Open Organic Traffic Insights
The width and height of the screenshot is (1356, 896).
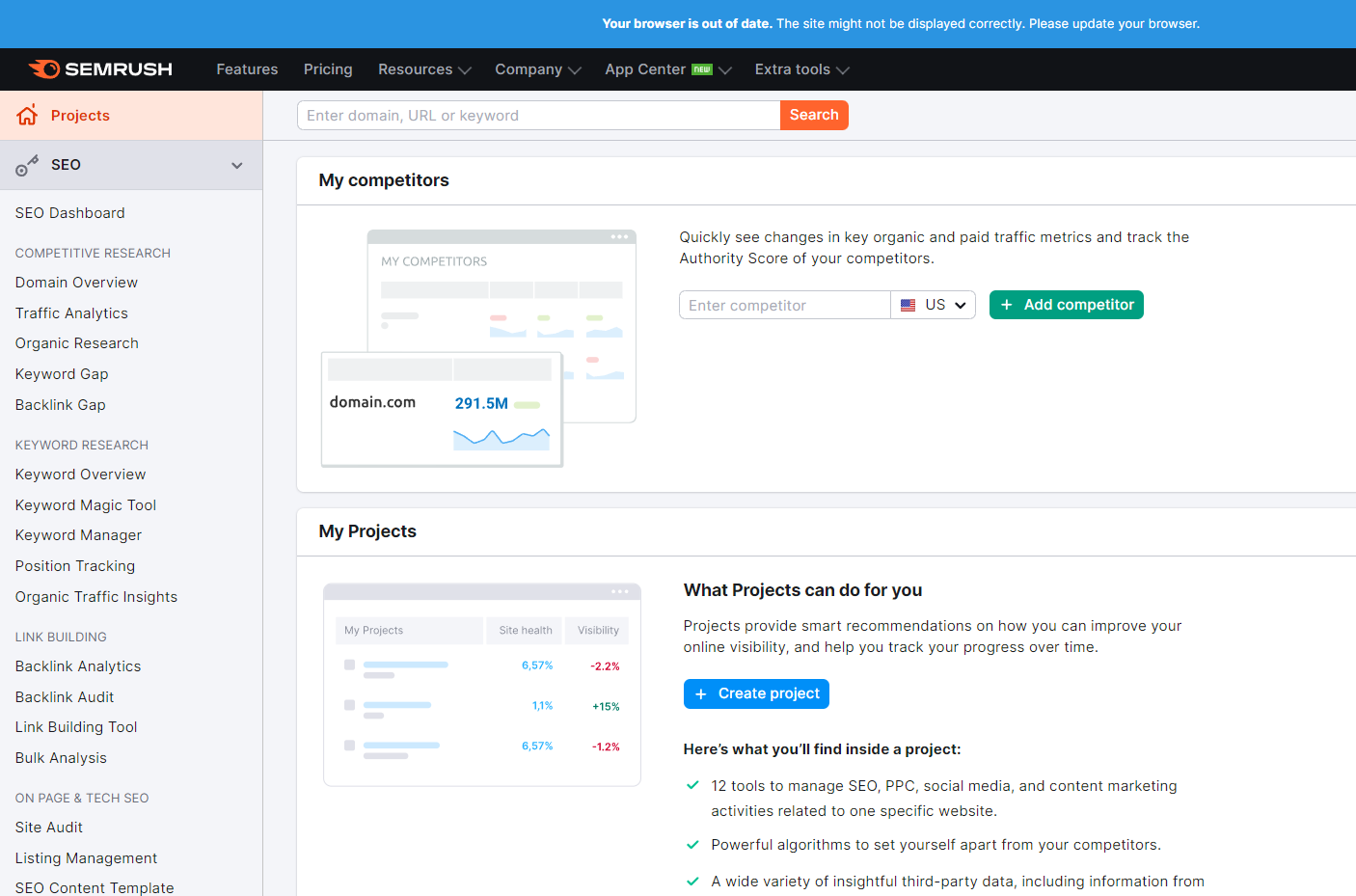pos(96,597)
